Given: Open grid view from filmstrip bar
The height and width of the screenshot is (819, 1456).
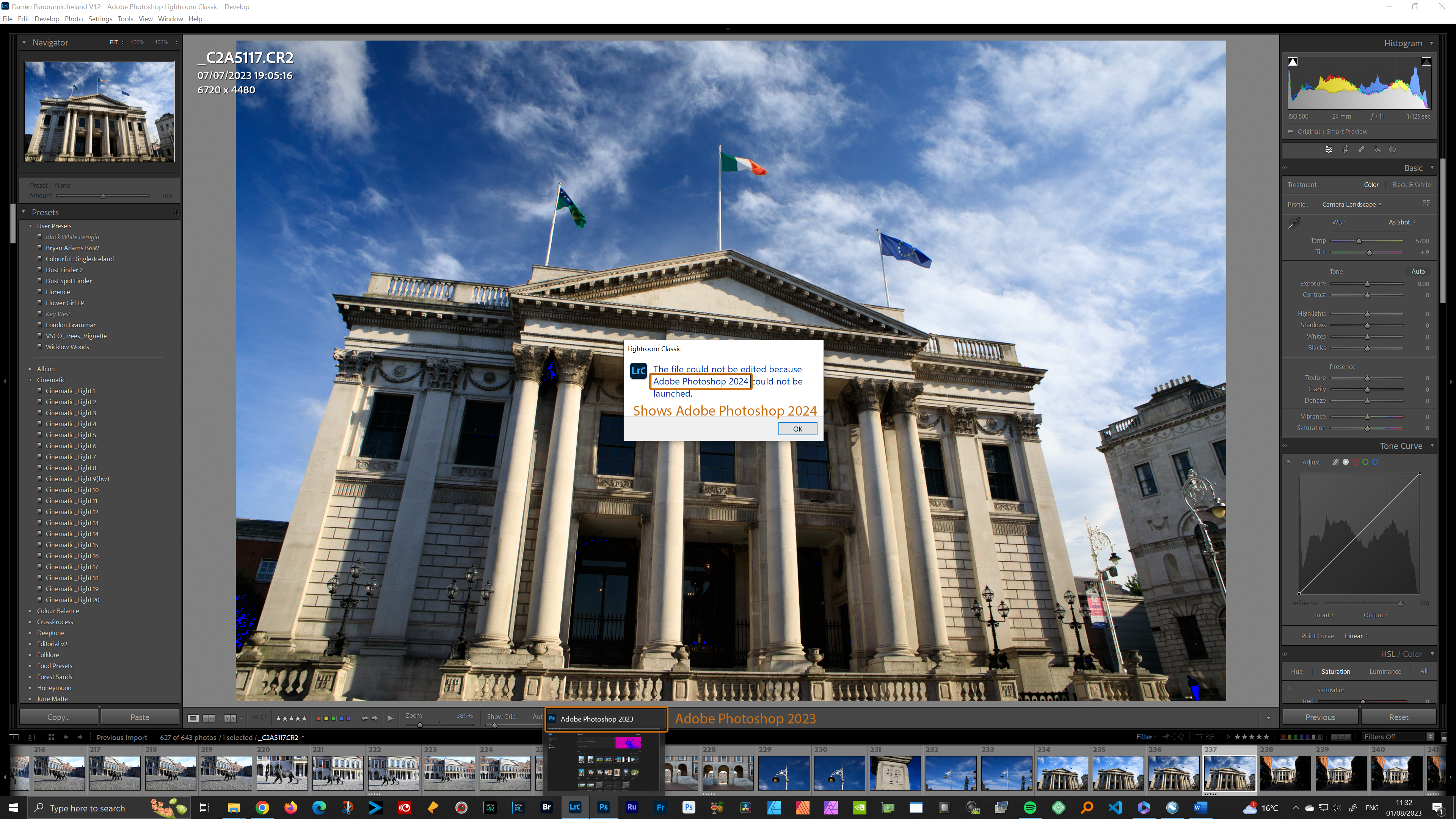Looking at the screenshot, I should (51, 737).
